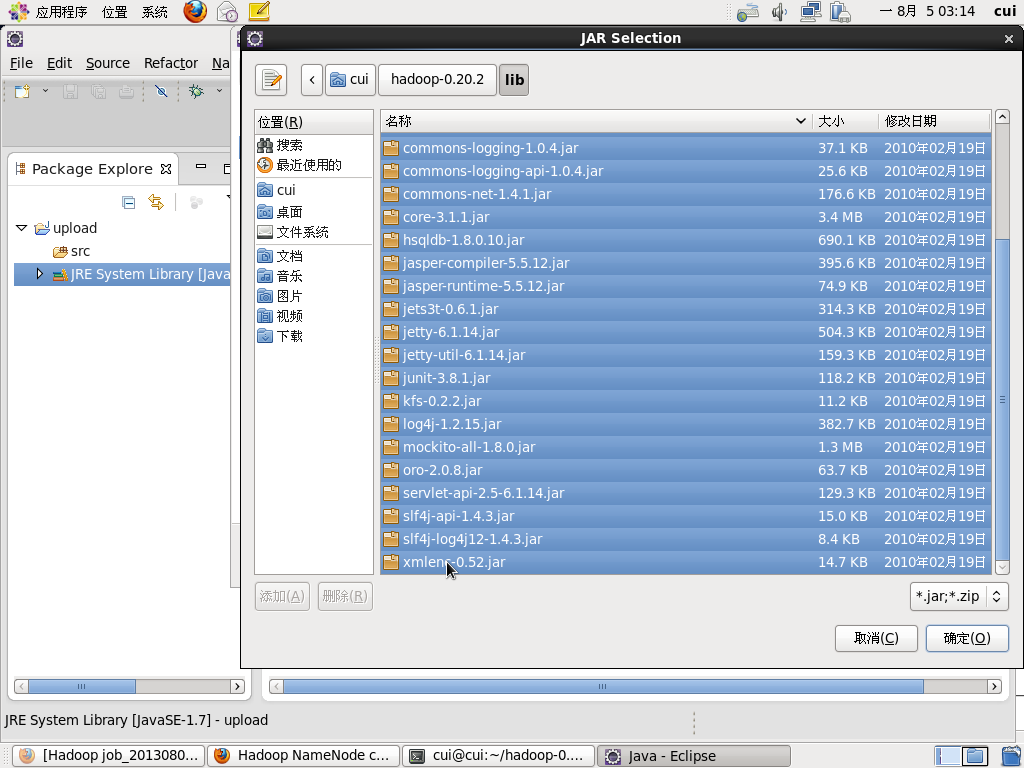Select the lib breadcrumb button
The height and width of the screenshot is (768, 1024).
(x=514, y=80)
